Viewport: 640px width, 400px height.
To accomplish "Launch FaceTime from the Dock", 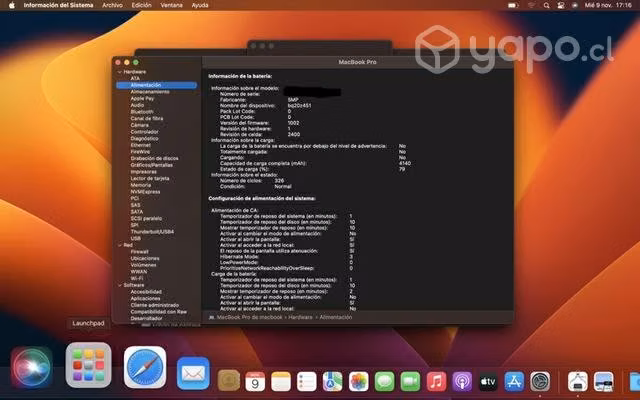I will pyautogui.click(x=410, y=382).
